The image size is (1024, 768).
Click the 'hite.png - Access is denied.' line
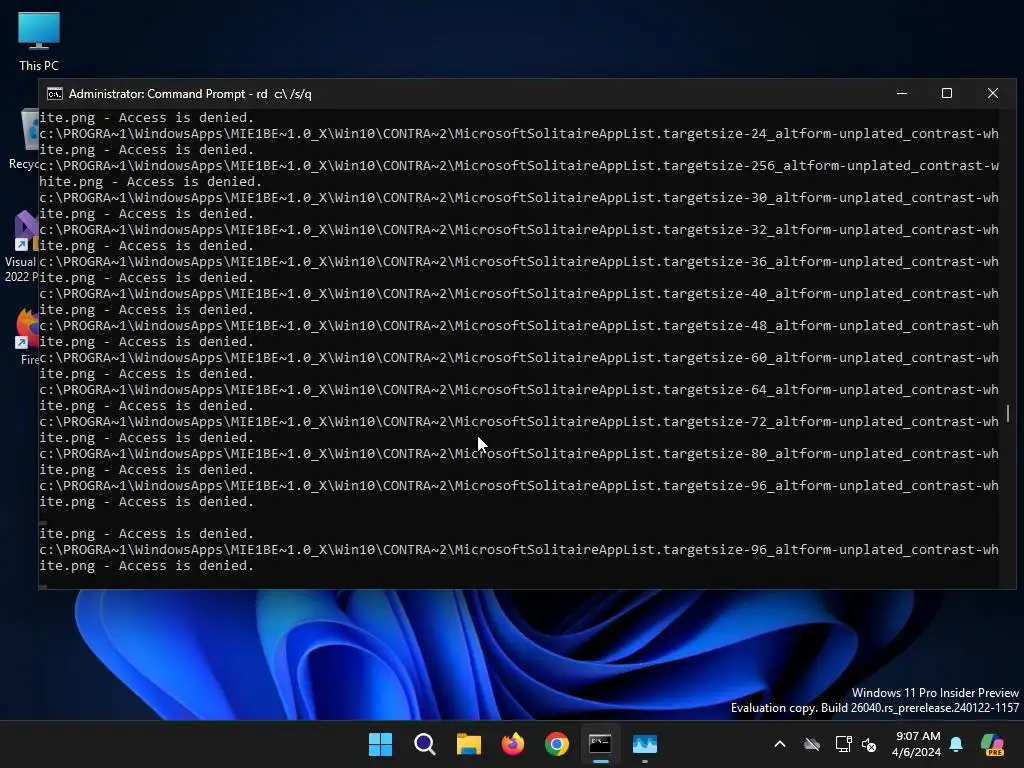[x=151, y=182]
